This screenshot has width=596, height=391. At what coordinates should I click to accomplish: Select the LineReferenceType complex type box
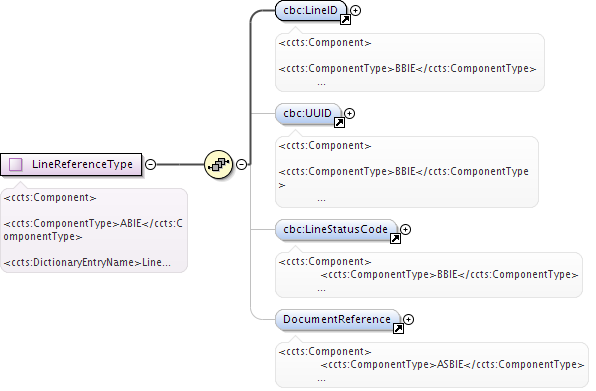71,165
